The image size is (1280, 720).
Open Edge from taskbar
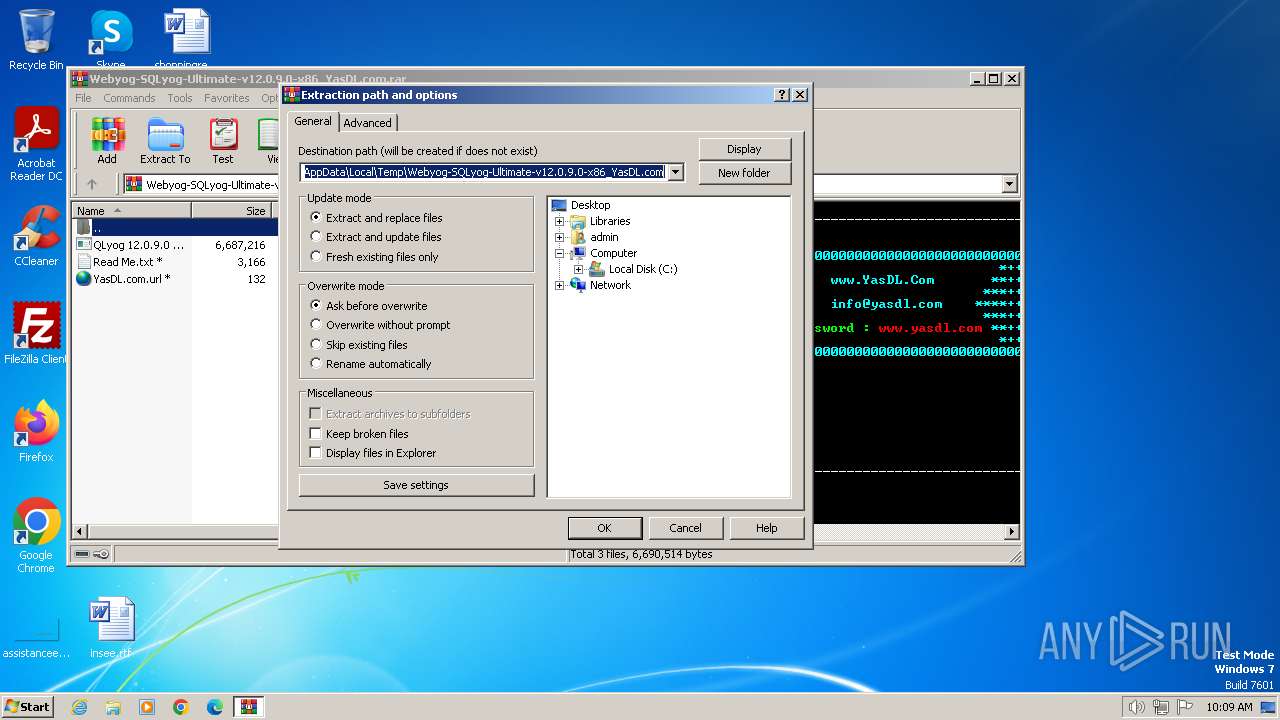215,707
